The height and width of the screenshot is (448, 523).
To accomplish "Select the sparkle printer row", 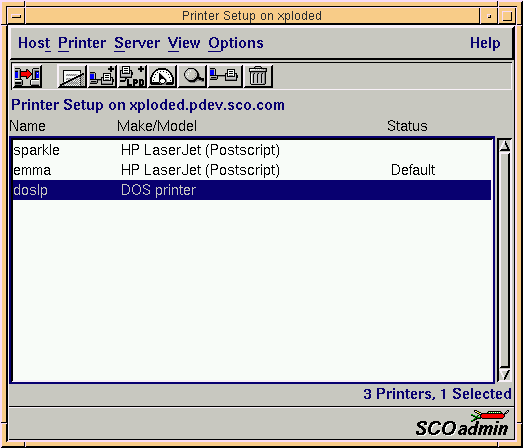I will [x=252, y=150].
